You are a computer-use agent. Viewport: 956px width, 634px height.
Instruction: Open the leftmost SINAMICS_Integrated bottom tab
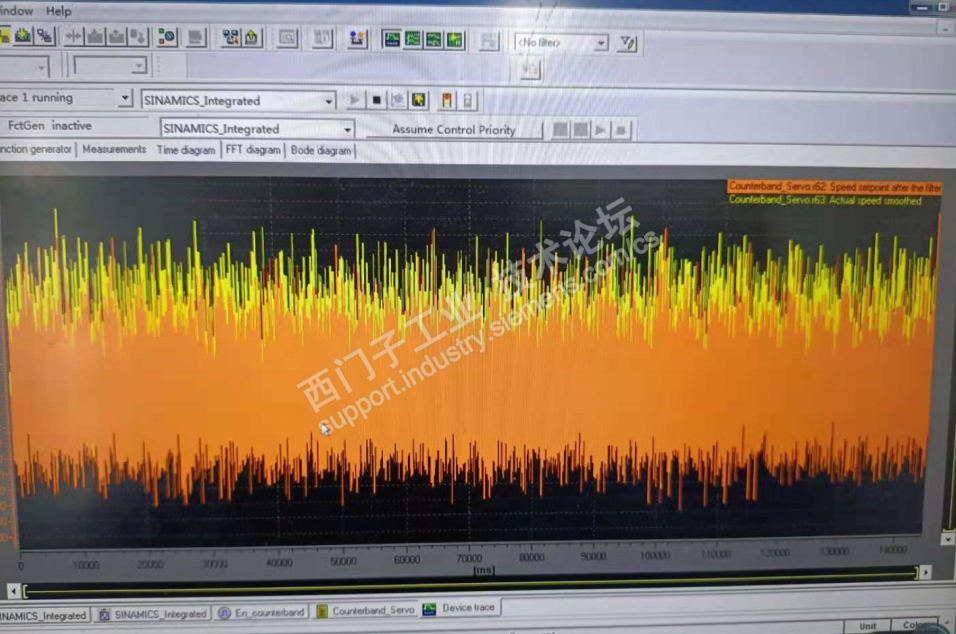point(44,616)
